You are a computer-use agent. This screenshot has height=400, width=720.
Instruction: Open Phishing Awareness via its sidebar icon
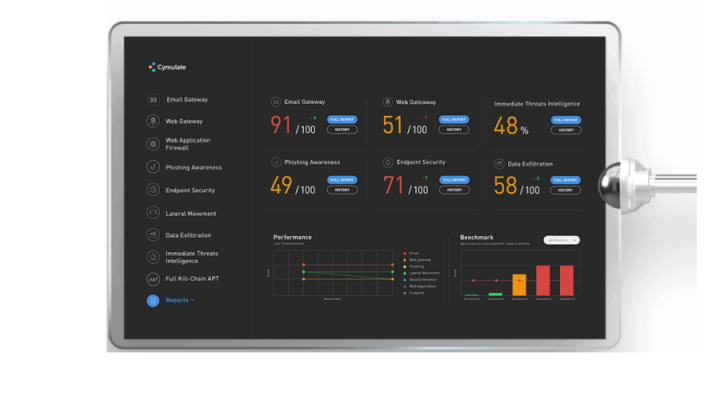point(153,167)
